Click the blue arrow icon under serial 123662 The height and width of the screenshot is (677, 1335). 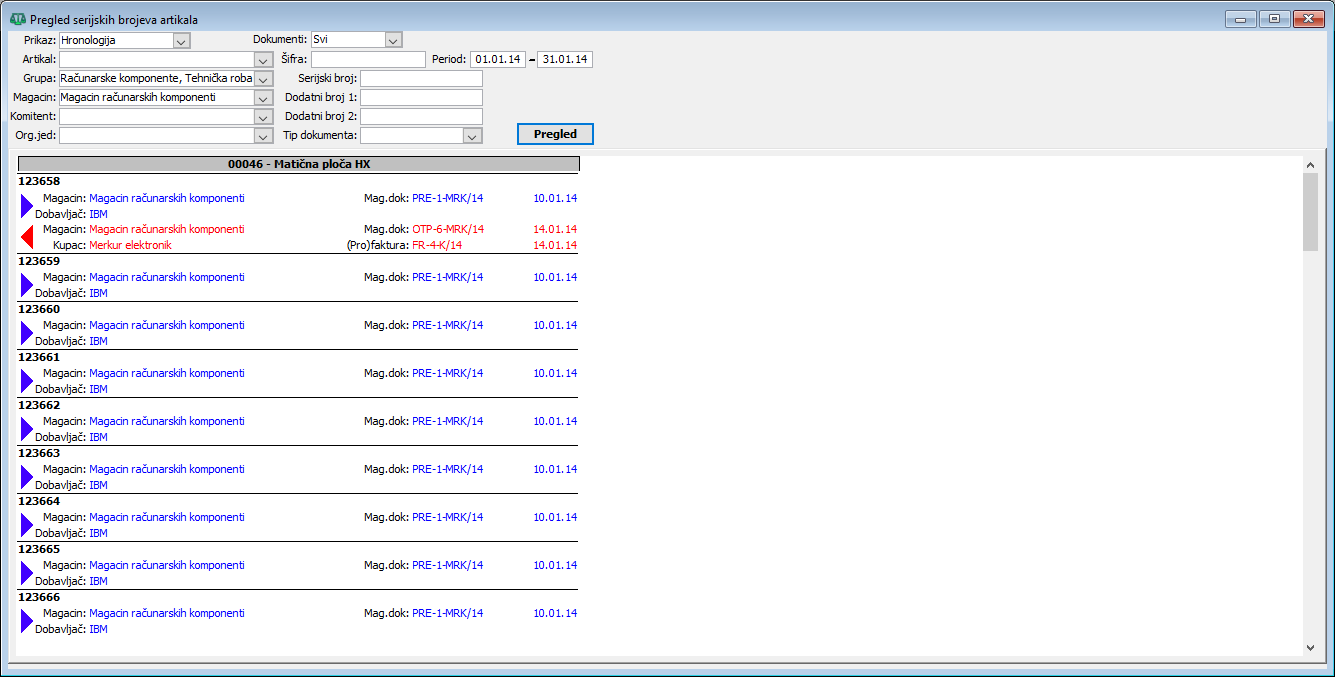[x=27, y=429]
